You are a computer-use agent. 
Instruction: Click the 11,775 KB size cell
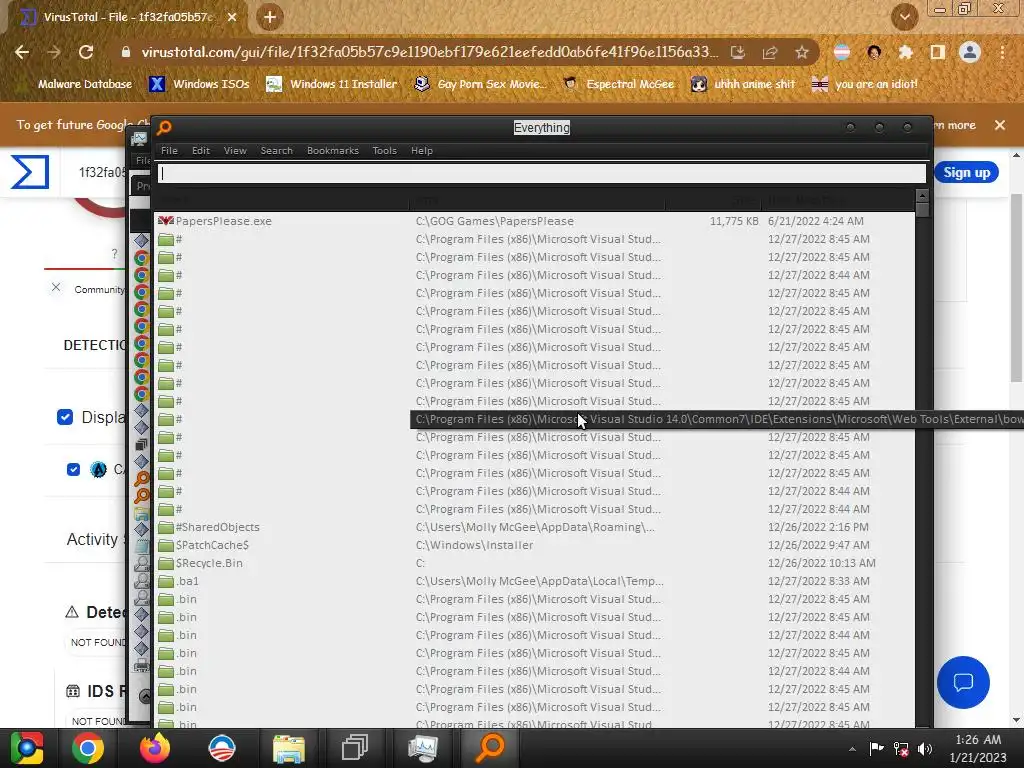(734, 221)
